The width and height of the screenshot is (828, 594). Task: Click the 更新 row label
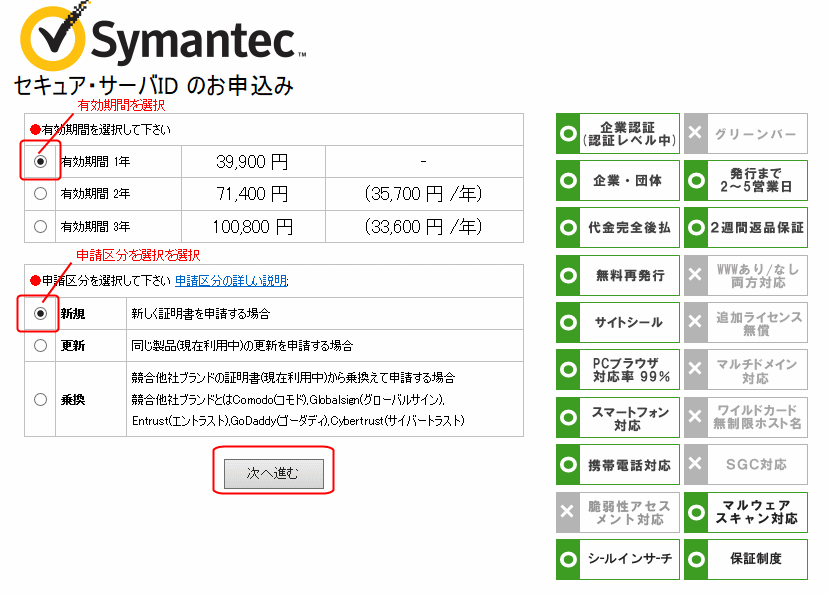72,346
